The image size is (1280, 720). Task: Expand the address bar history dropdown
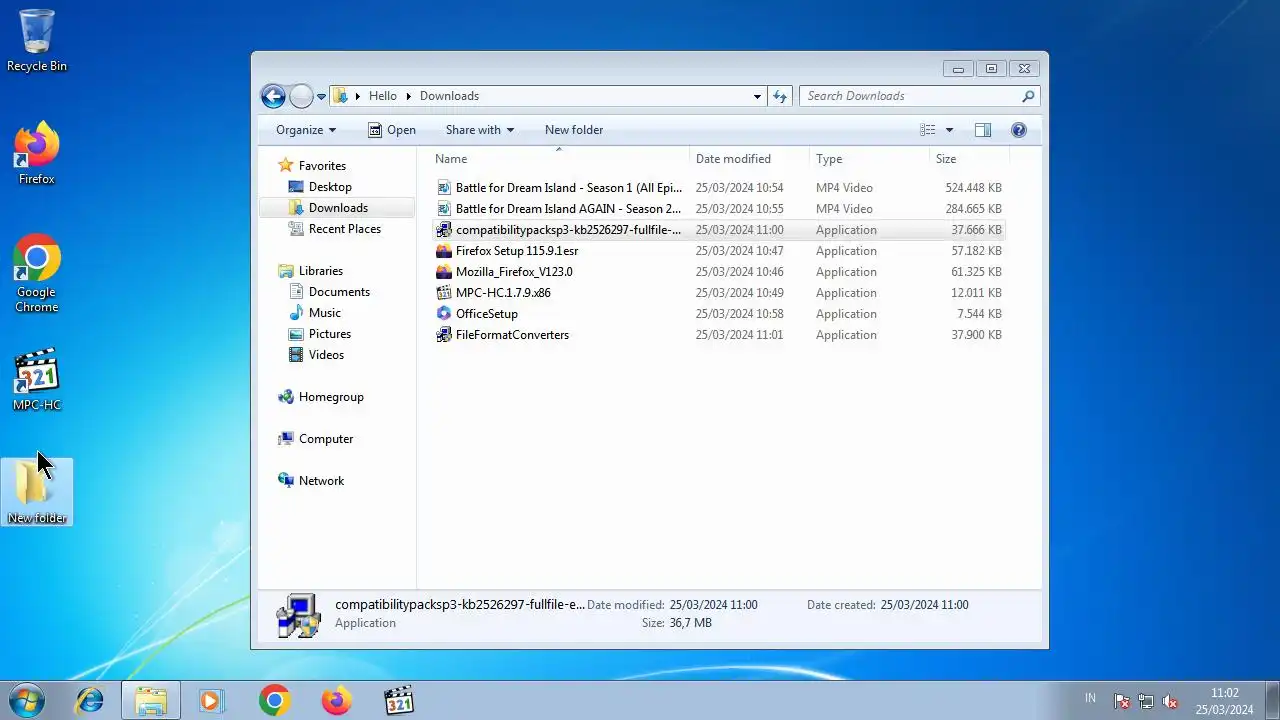tap(757, 97)
